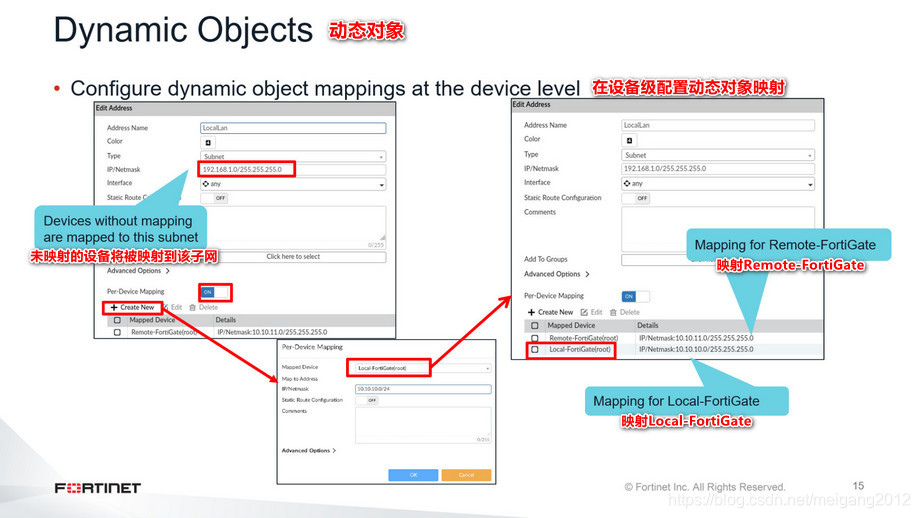The width and height of the screenshot is (920, 518).
Task: Check the header checkbox beside Mapped Device in left dialog
Action: [117, 320]
